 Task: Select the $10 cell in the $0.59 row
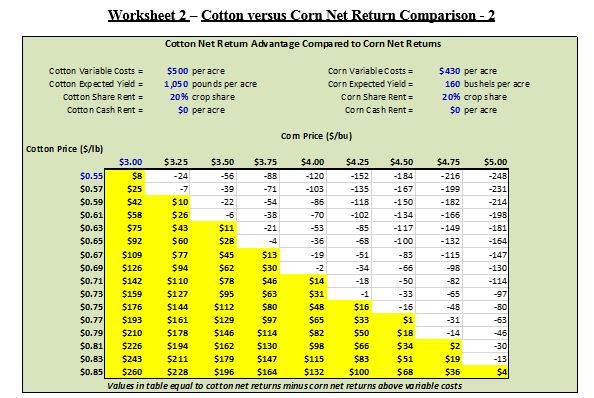pos(167,202)
